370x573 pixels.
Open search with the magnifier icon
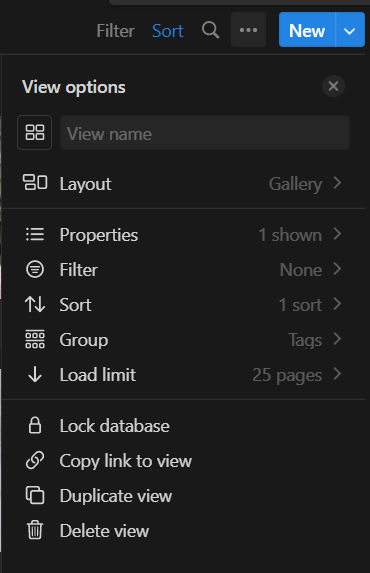pyautogui.click(x=211, y=30)
